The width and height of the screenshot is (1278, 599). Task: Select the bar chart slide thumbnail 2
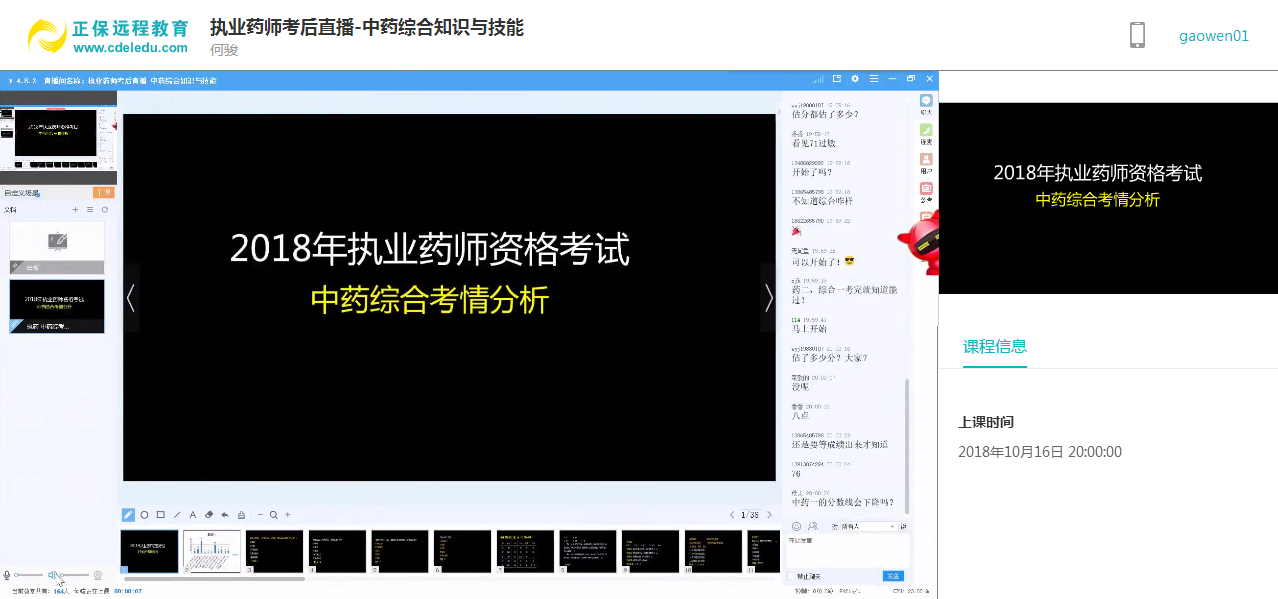click(x=212, y=551)
